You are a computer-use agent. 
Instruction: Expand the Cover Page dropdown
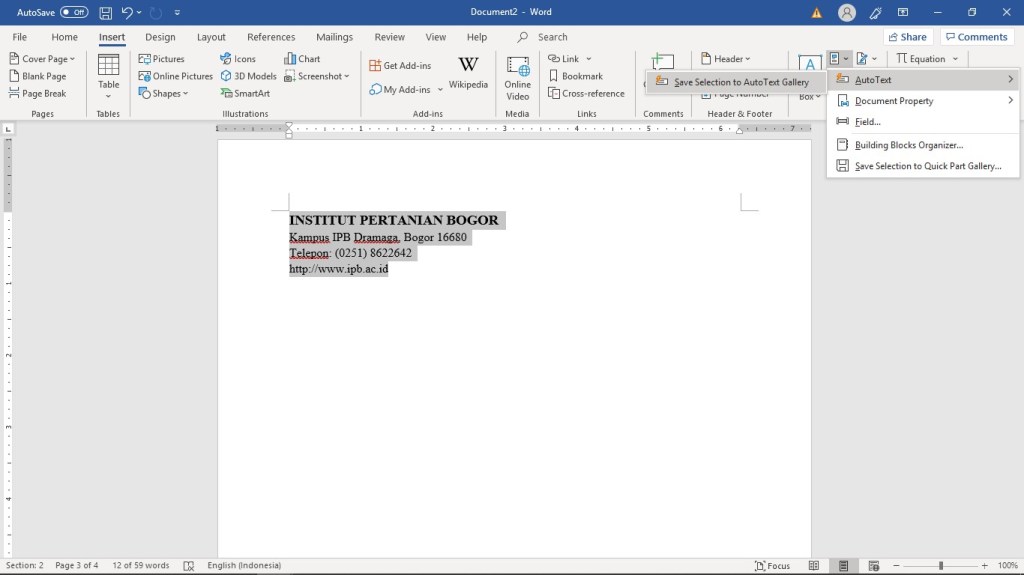[72, 59]
